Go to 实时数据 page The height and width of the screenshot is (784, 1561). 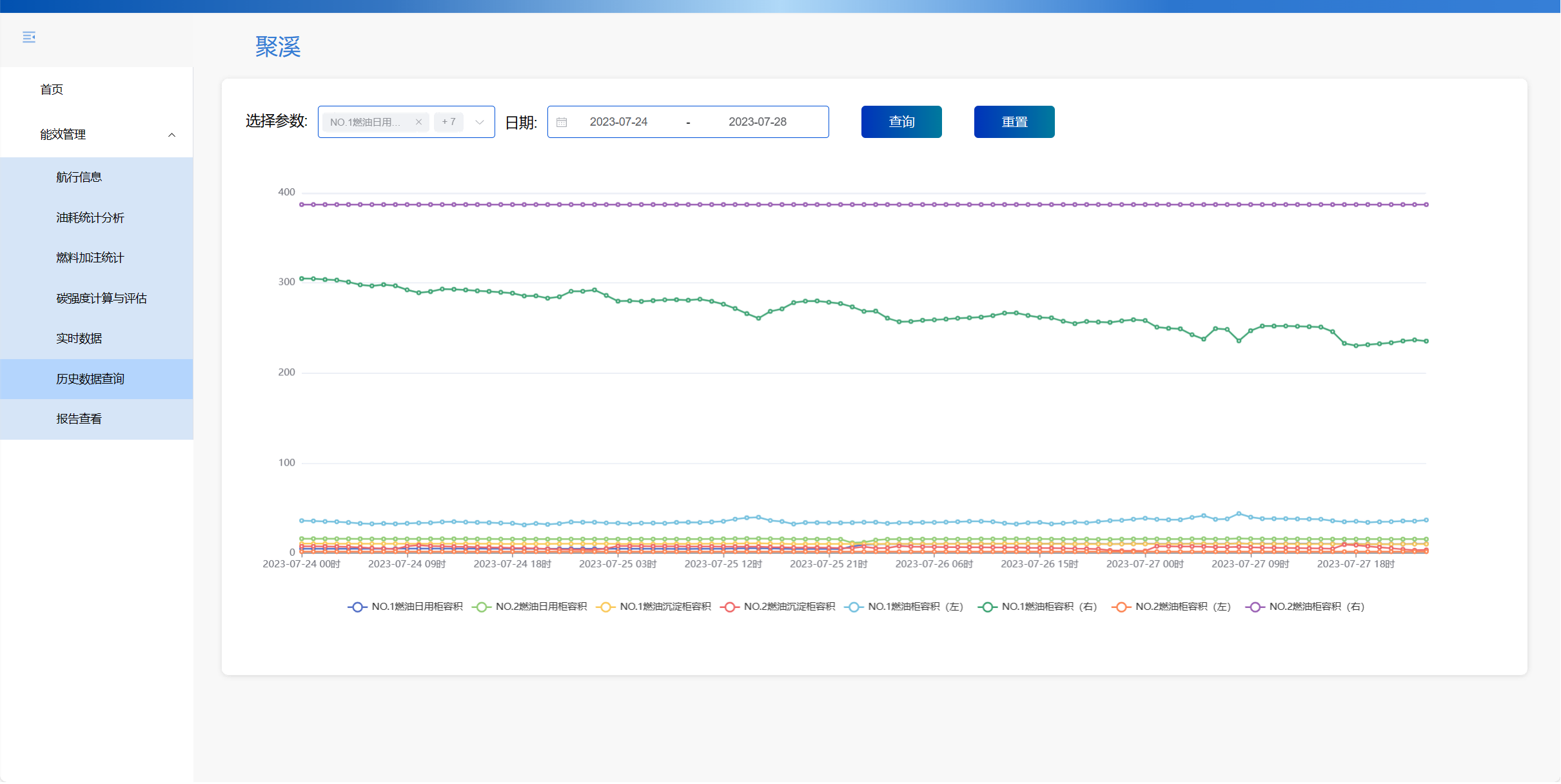(79, 338)
